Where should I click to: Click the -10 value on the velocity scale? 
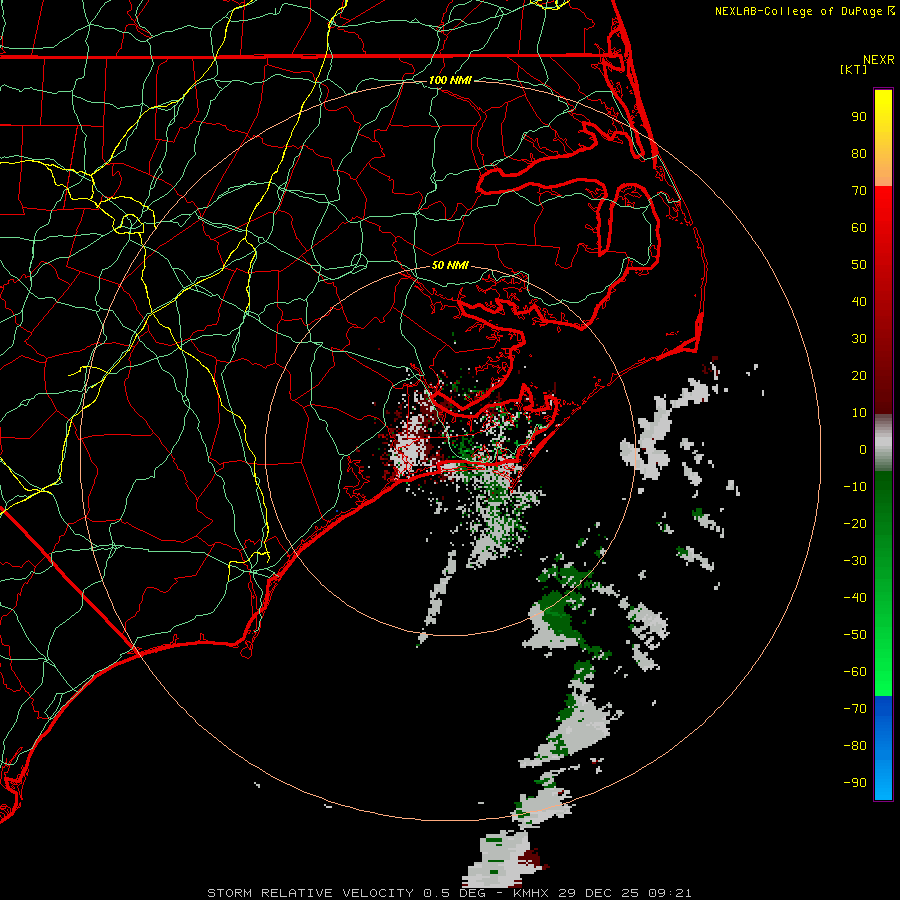coord(855,487)
